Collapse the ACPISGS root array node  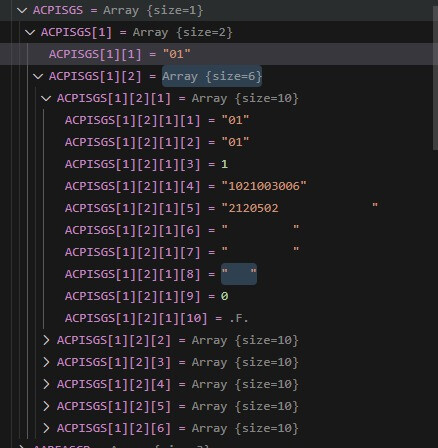22,10
